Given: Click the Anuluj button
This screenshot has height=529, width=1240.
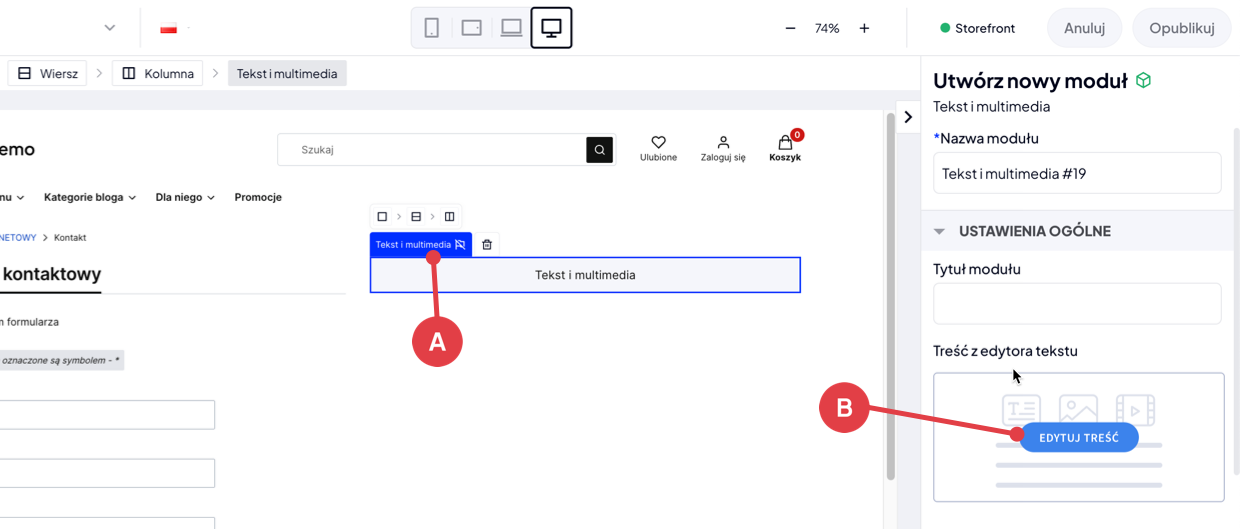Looking at the screenshot, I should [1084, 28].
